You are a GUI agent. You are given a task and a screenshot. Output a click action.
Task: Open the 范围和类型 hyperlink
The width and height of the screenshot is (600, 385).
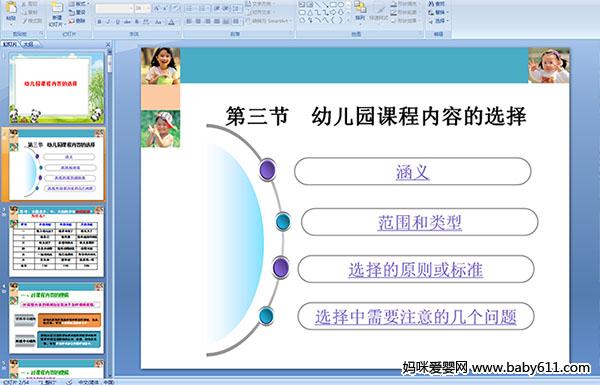(420, 222)
